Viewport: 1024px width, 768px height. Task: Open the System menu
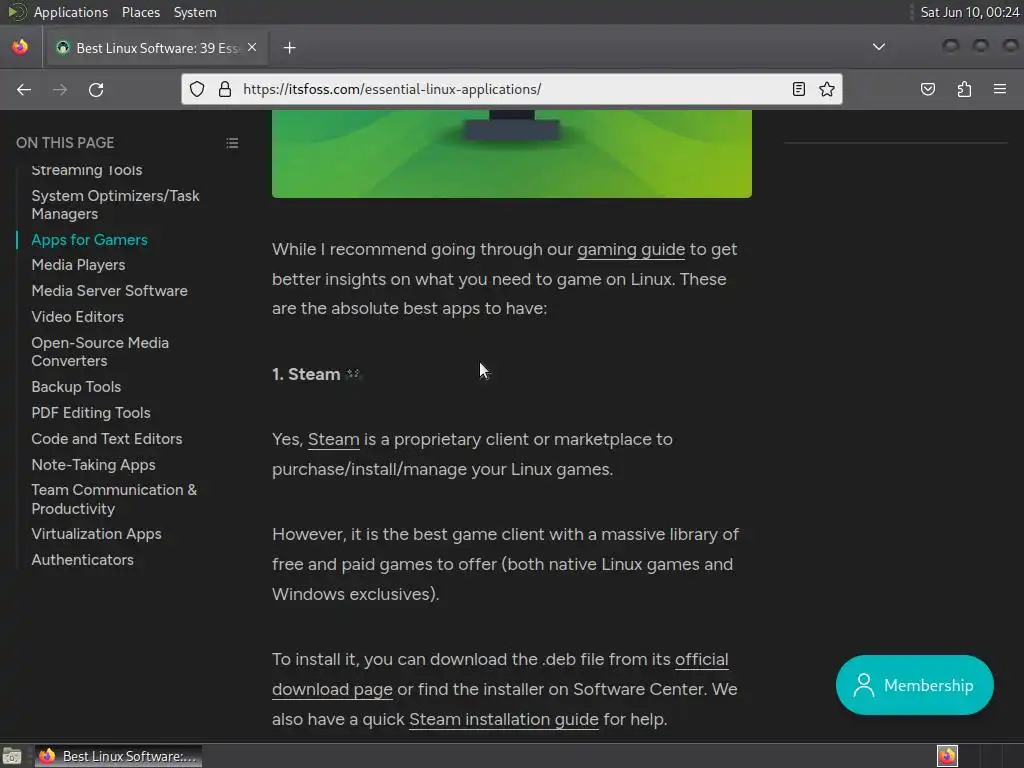coord(195,12)
